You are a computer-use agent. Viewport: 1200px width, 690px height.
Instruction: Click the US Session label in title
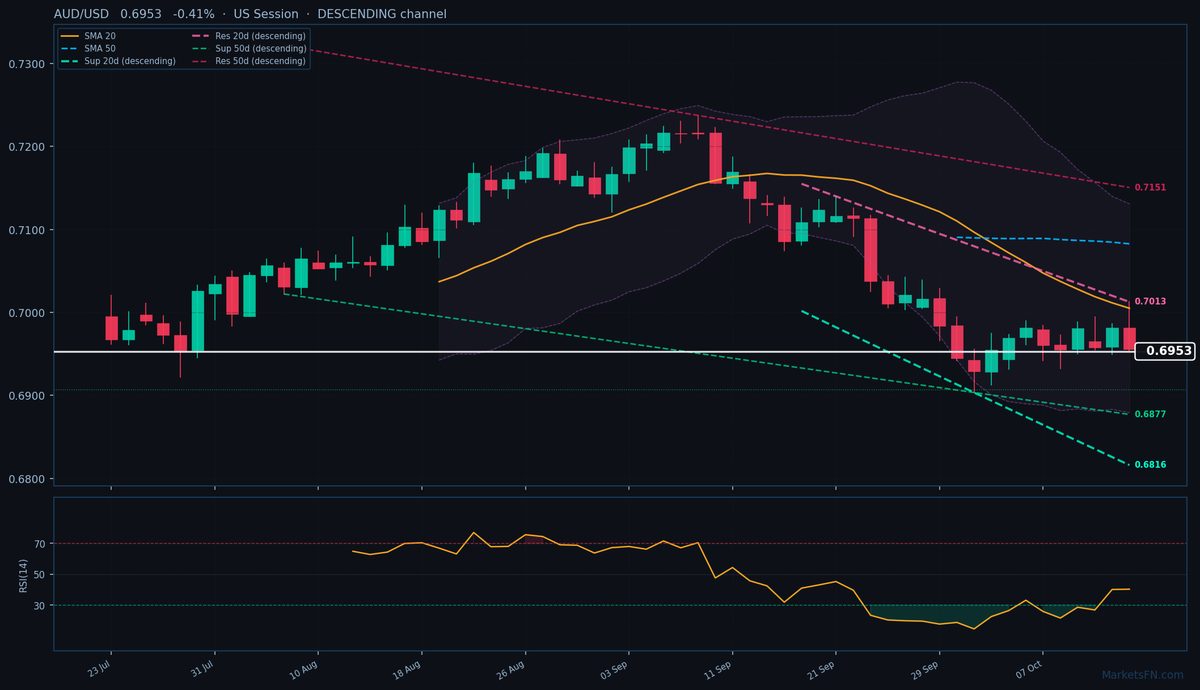click(265, 14)
